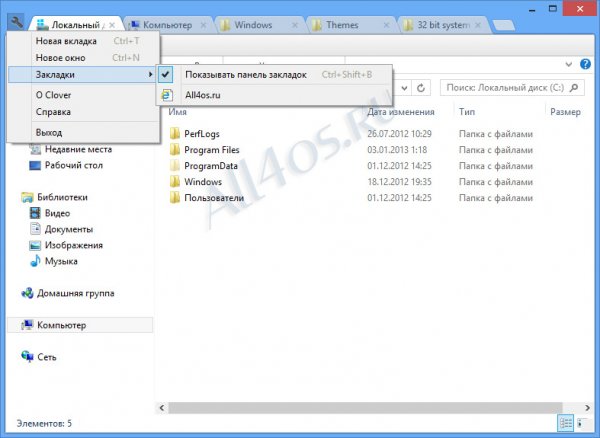
Task: Open new tab from menu (Новая вкладка)
Action: 84,41
